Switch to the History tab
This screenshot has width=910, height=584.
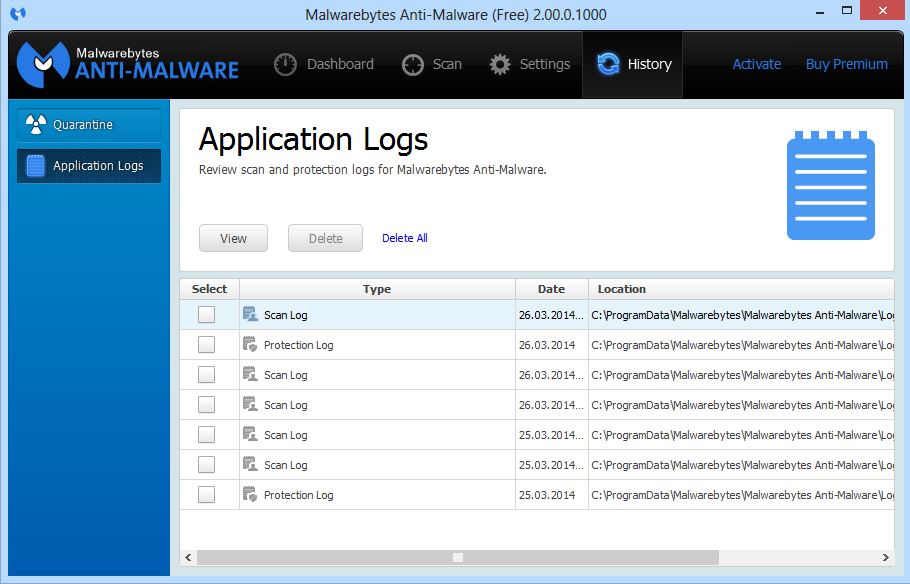click(633, 64)
